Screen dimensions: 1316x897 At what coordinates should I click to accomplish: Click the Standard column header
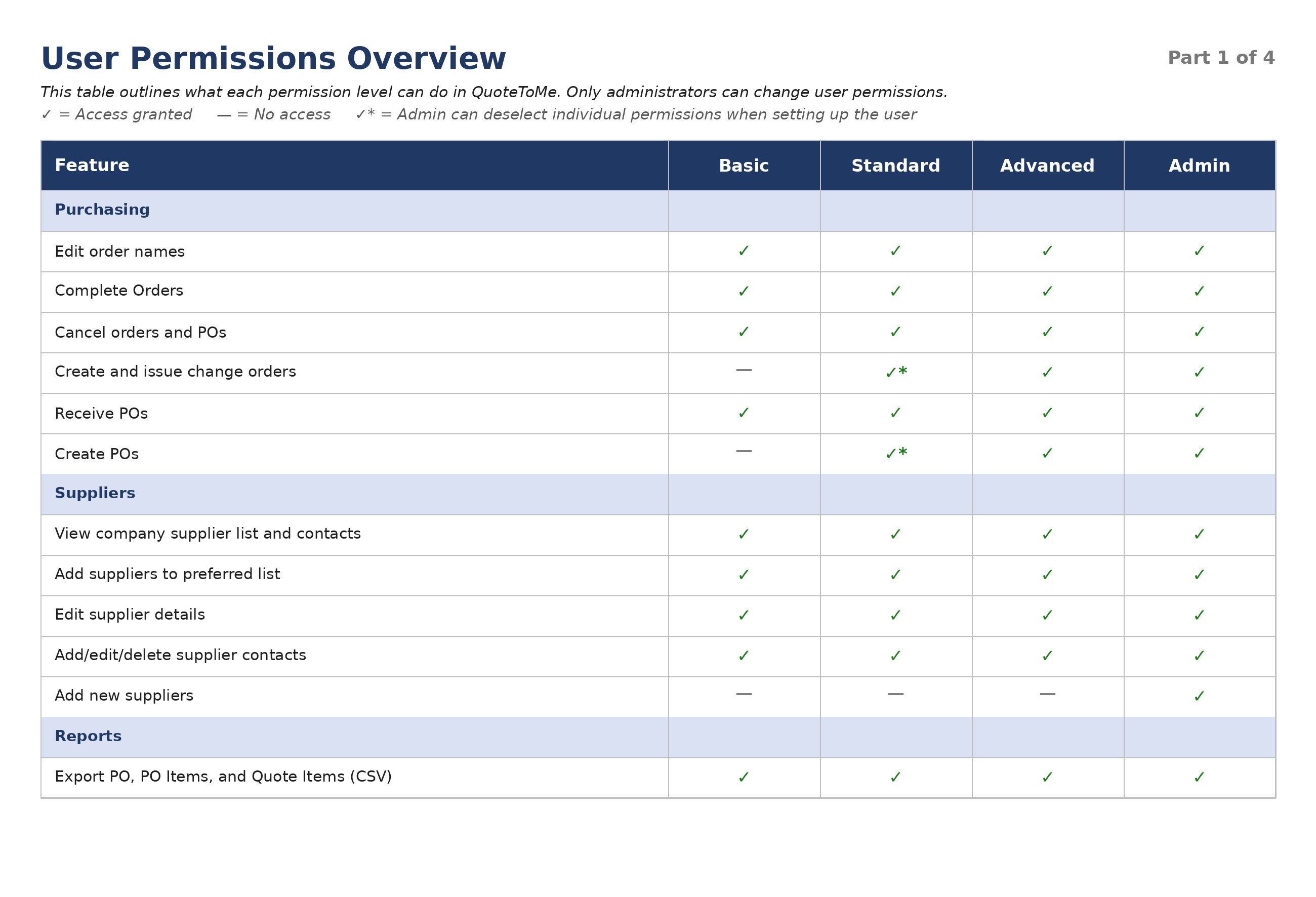point(895,166)
